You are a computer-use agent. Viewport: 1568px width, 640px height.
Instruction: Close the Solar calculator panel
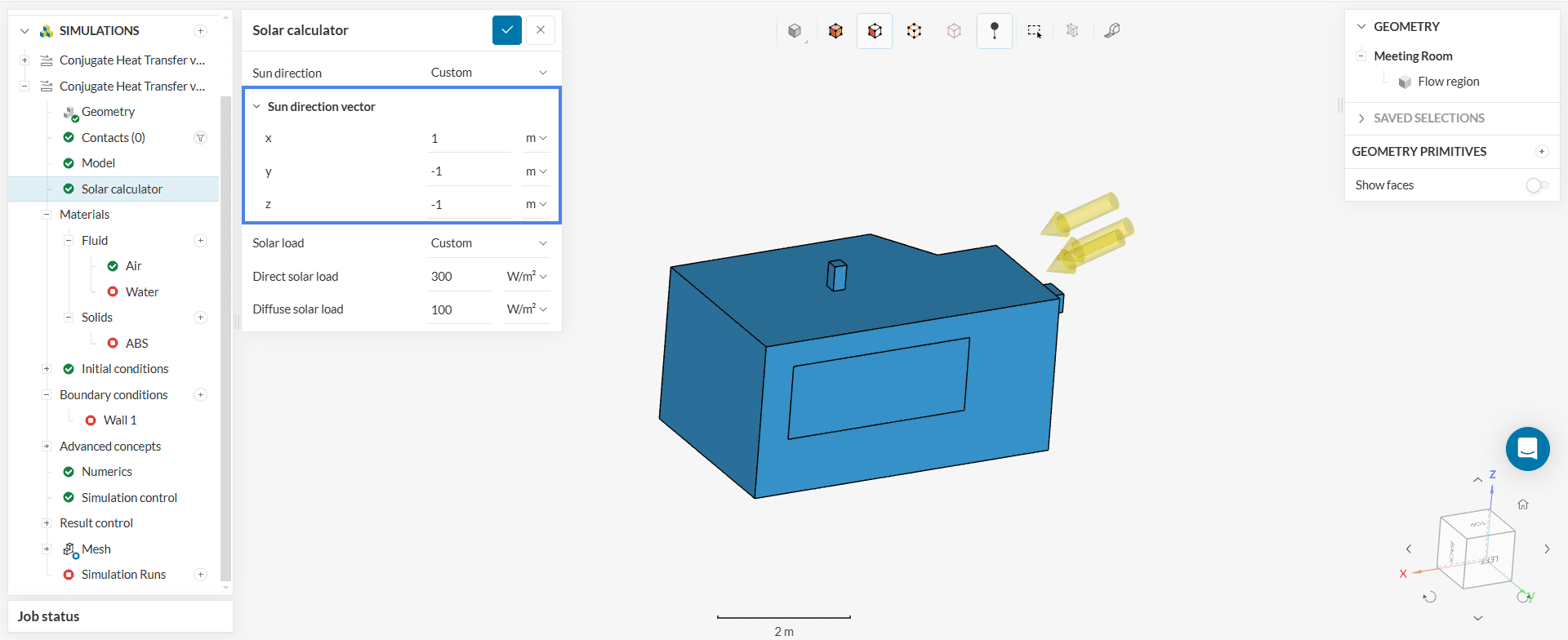point(541,30)
